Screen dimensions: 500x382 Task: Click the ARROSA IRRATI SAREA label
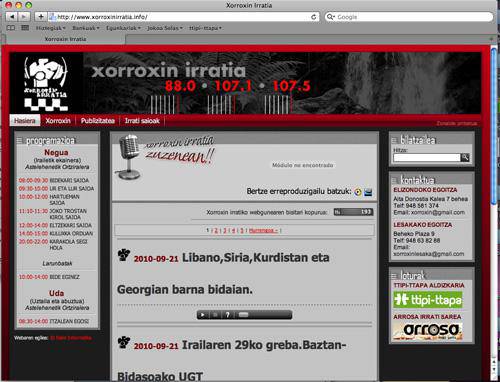click(x=427, y=317)
